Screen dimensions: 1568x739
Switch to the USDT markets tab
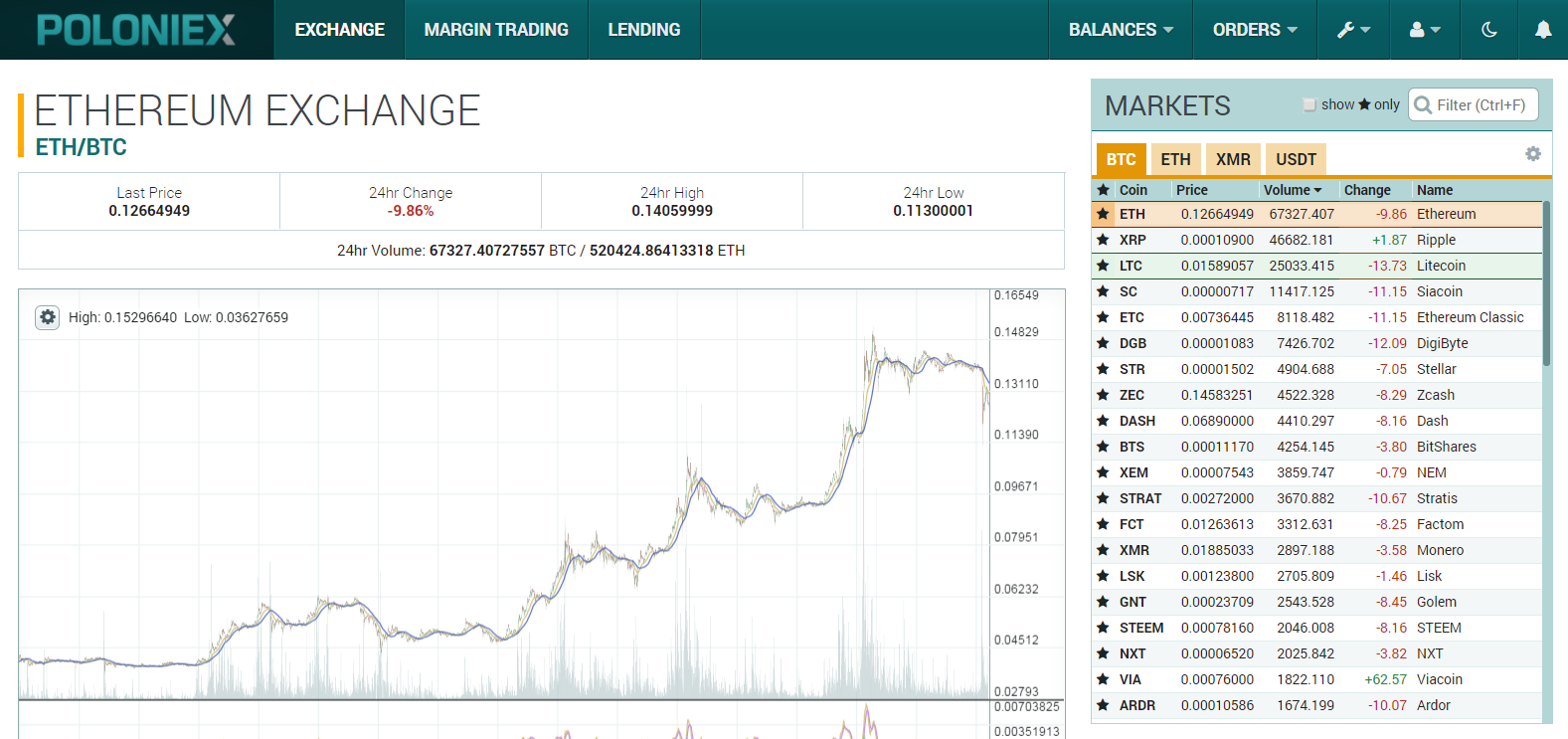1296,159
